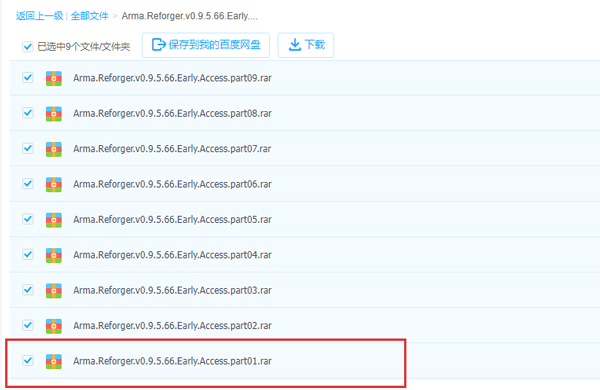Uncheck the checkbox for part02.rar
Viewport: 600px width, 390px height.
click(x=28, y=325)
